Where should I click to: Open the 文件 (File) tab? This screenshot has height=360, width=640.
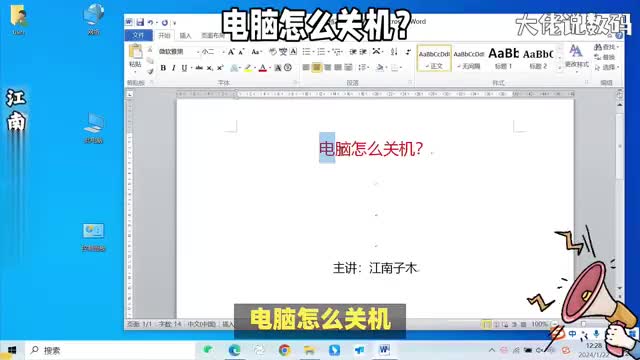pos(138,36)
